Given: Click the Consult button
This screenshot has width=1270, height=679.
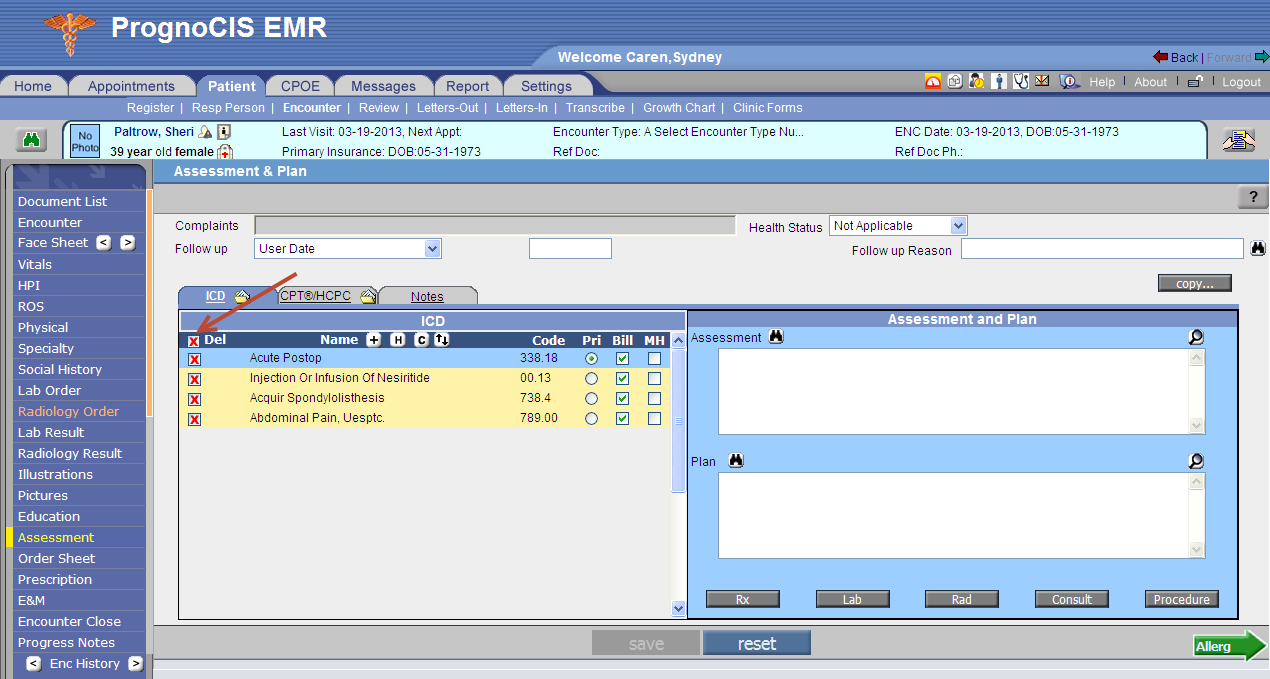Looking at the screenshot, I should click(x=1072, y=599).
